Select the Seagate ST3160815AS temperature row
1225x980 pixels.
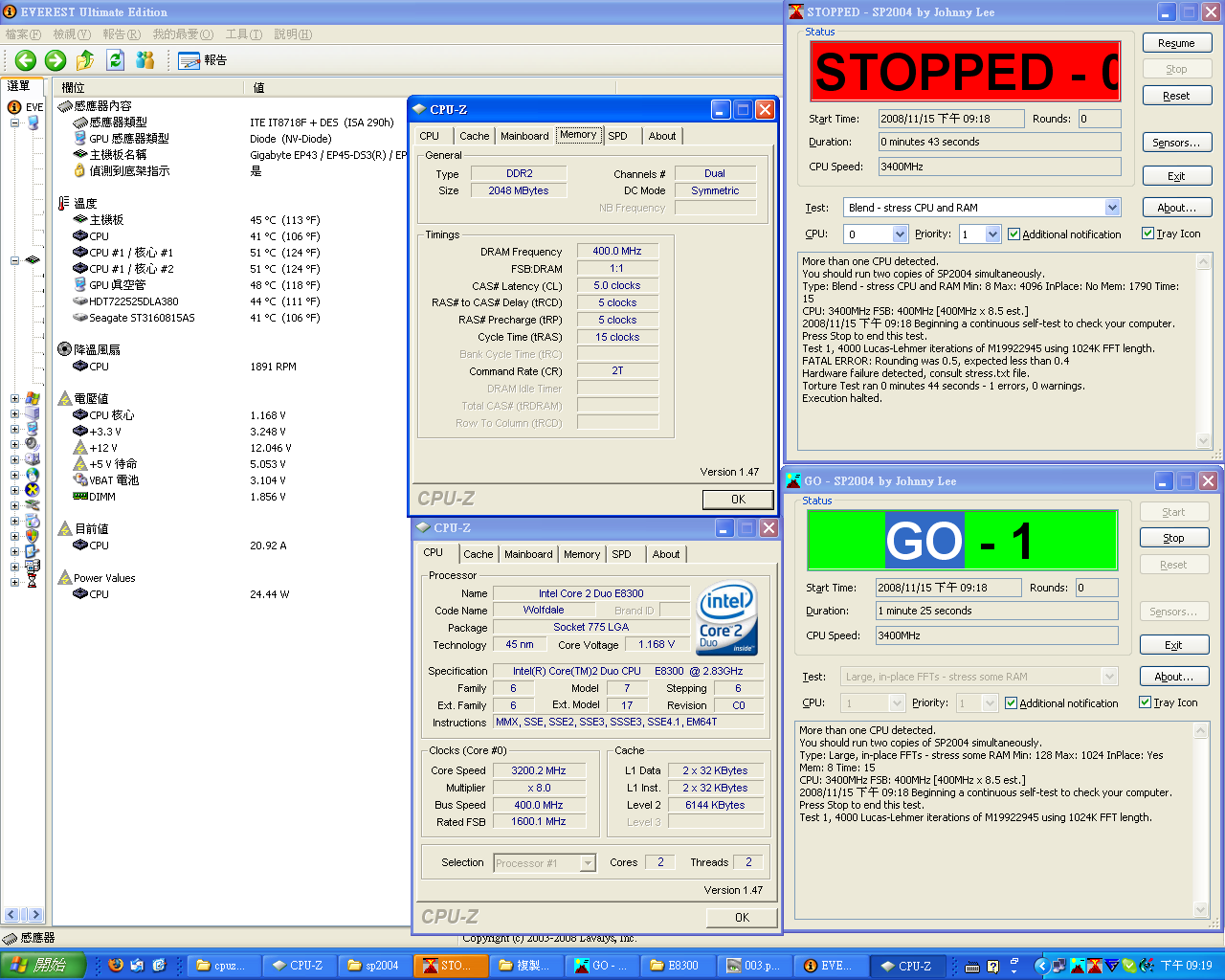230,318
